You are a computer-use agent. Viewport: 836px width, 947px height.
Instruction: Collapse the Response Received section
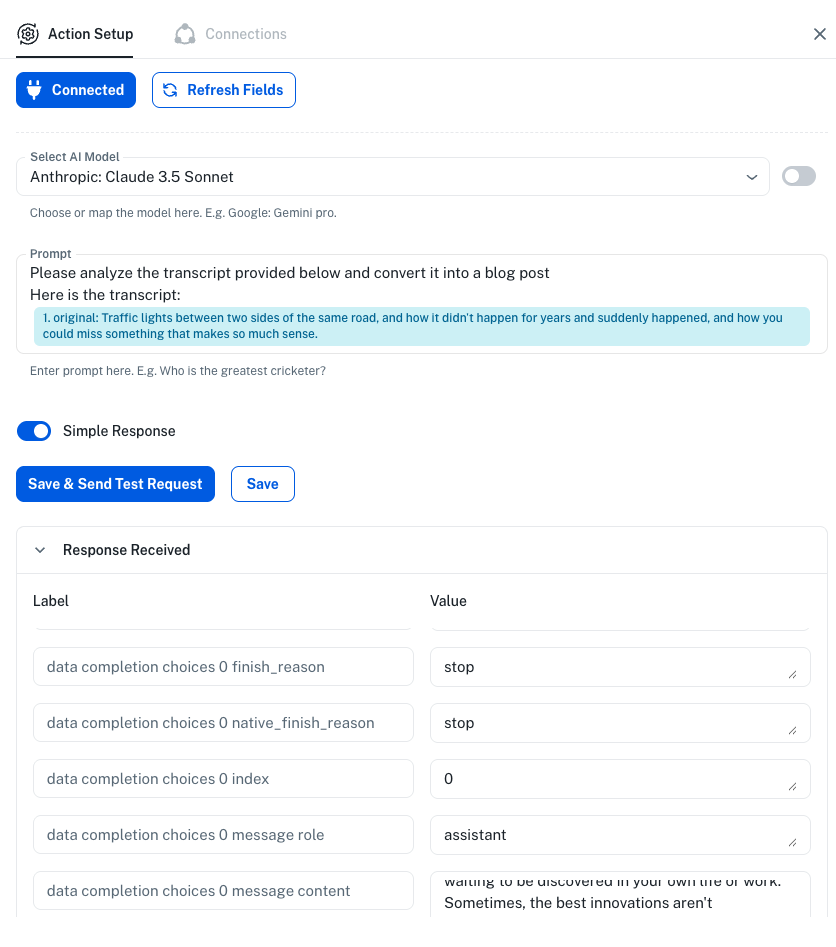click(x=41, y=550)
